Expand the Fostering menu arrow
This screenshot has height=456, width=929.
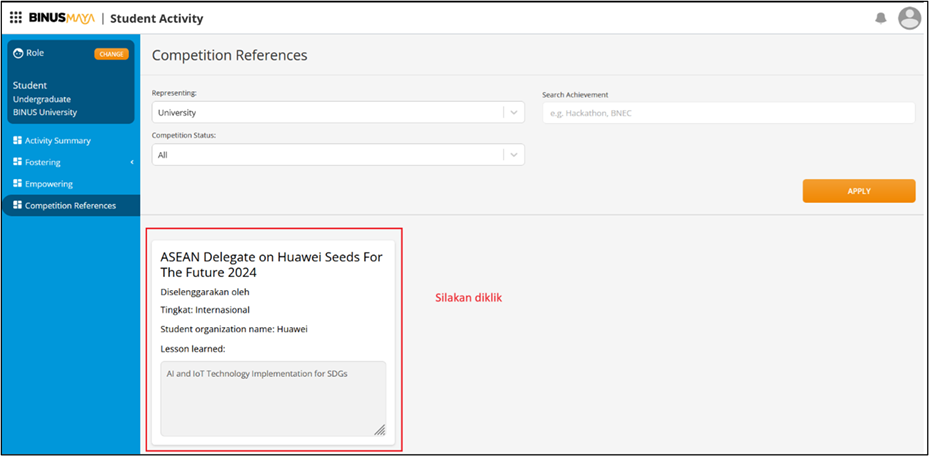(x=132, y=162)
